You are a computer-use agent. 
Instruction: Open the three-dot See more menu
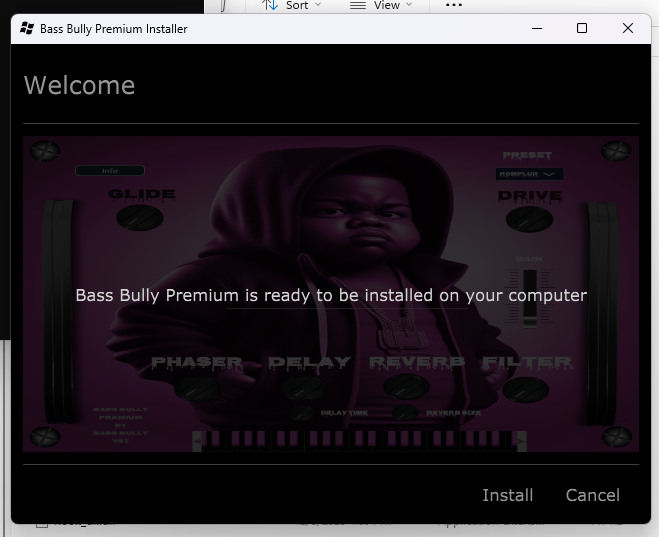pos(453,5)
